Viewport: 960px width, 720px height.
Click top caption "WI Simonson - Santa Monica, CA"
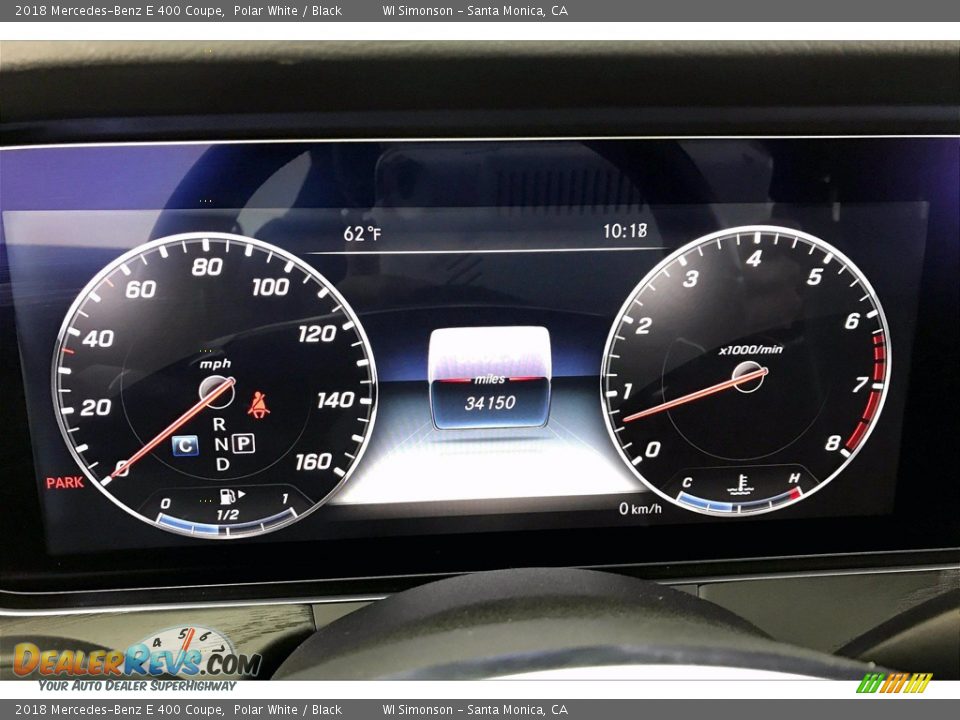point(475,10)
